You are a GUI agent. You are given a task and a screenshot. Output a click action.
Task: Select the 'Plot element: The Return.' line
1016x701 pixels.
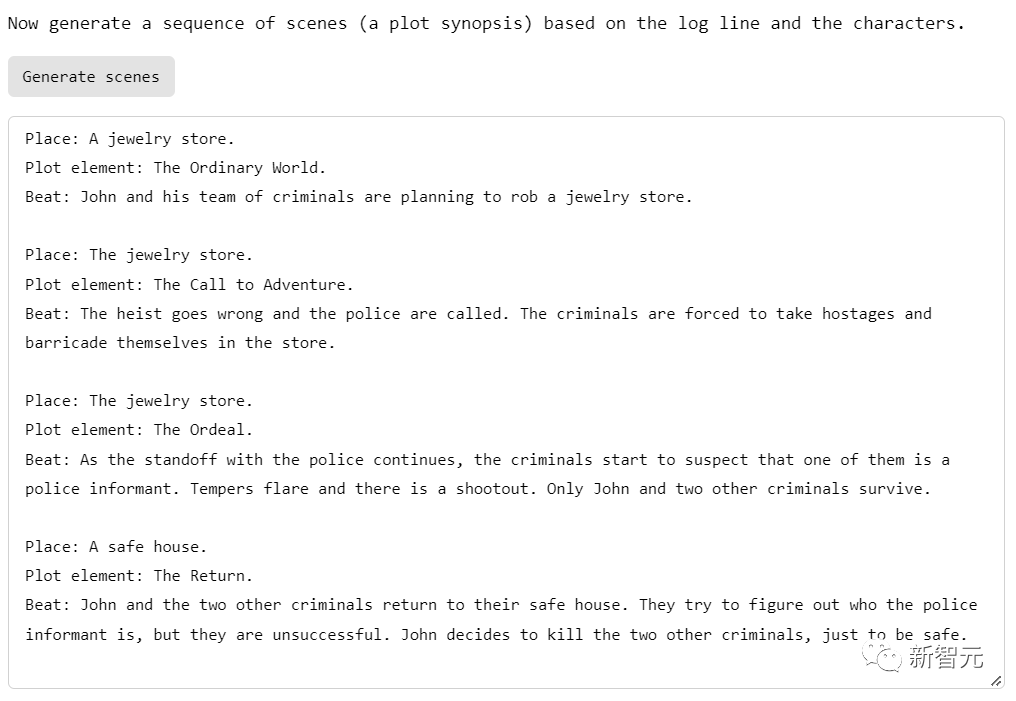pyautogui.click(x=139, y=576)
